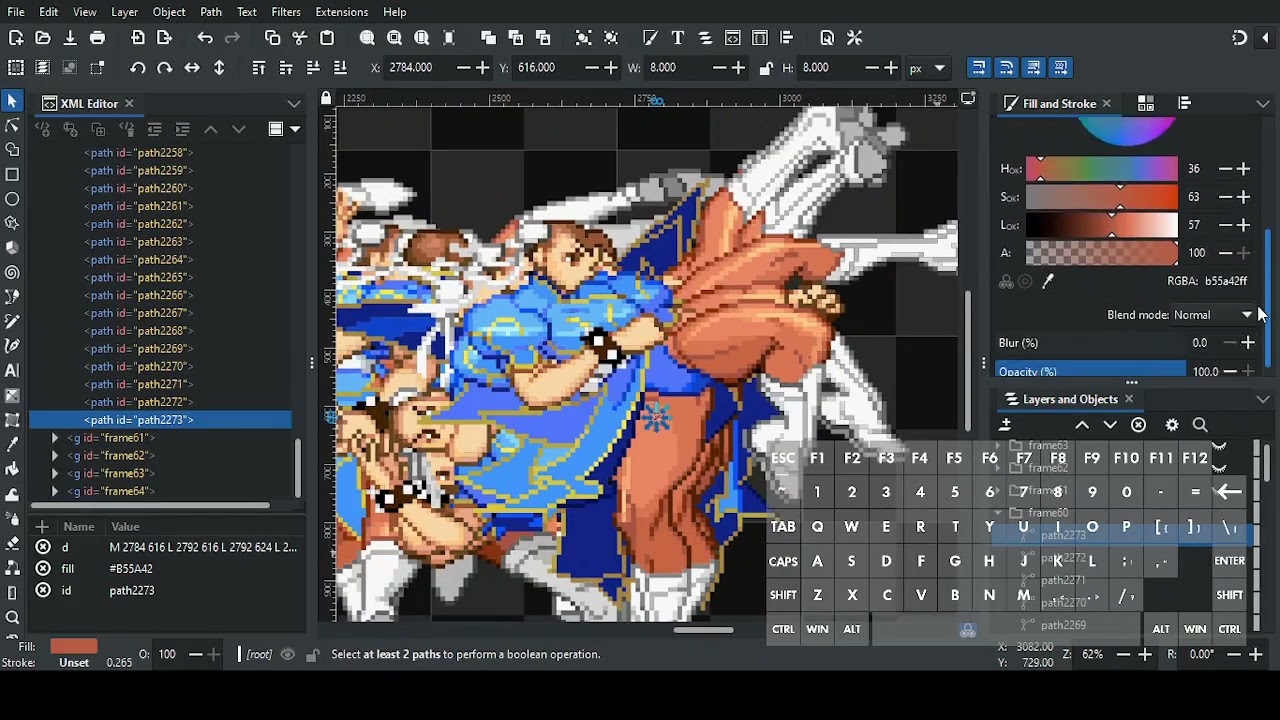
Task: Toggle moving gradients with objects
Action: point(1034,68)
